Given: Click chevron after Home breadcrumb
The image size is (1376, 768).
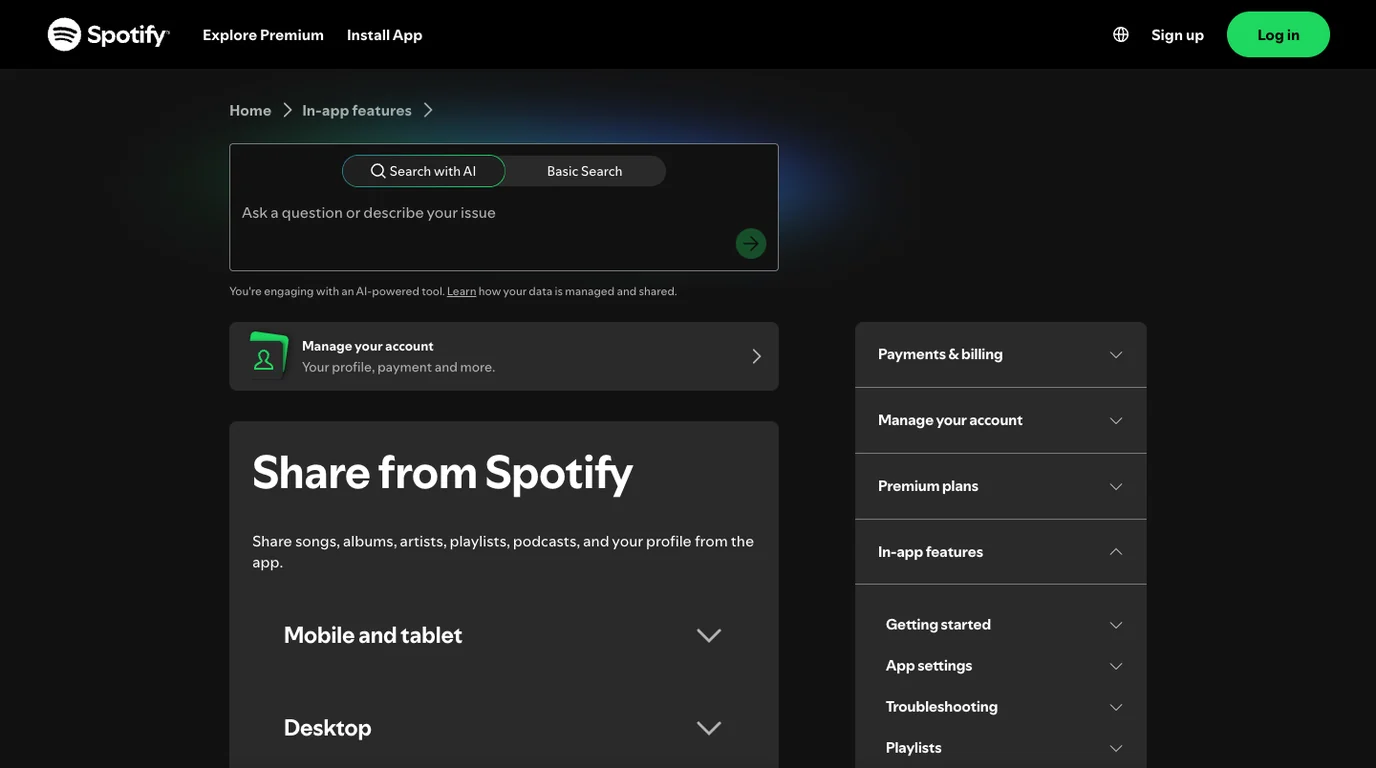Looking at the screenshot, I should point(287,110).
